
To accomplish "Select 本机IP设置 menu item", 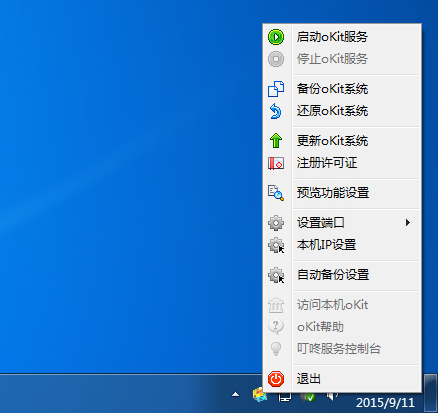I will [342, 245].
